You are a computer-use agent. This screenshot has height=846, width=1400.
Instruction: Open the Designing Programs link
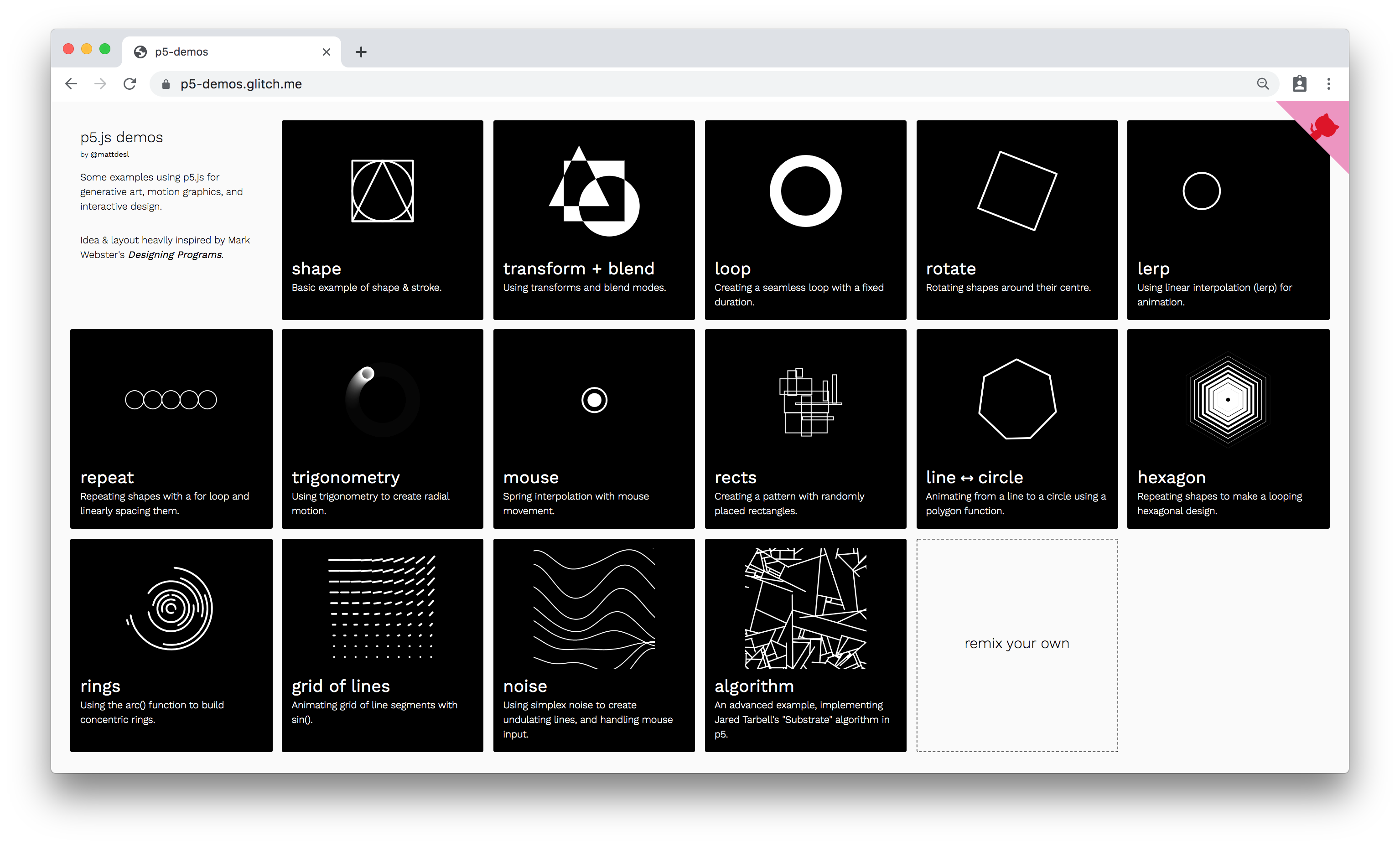click(175, 255)
